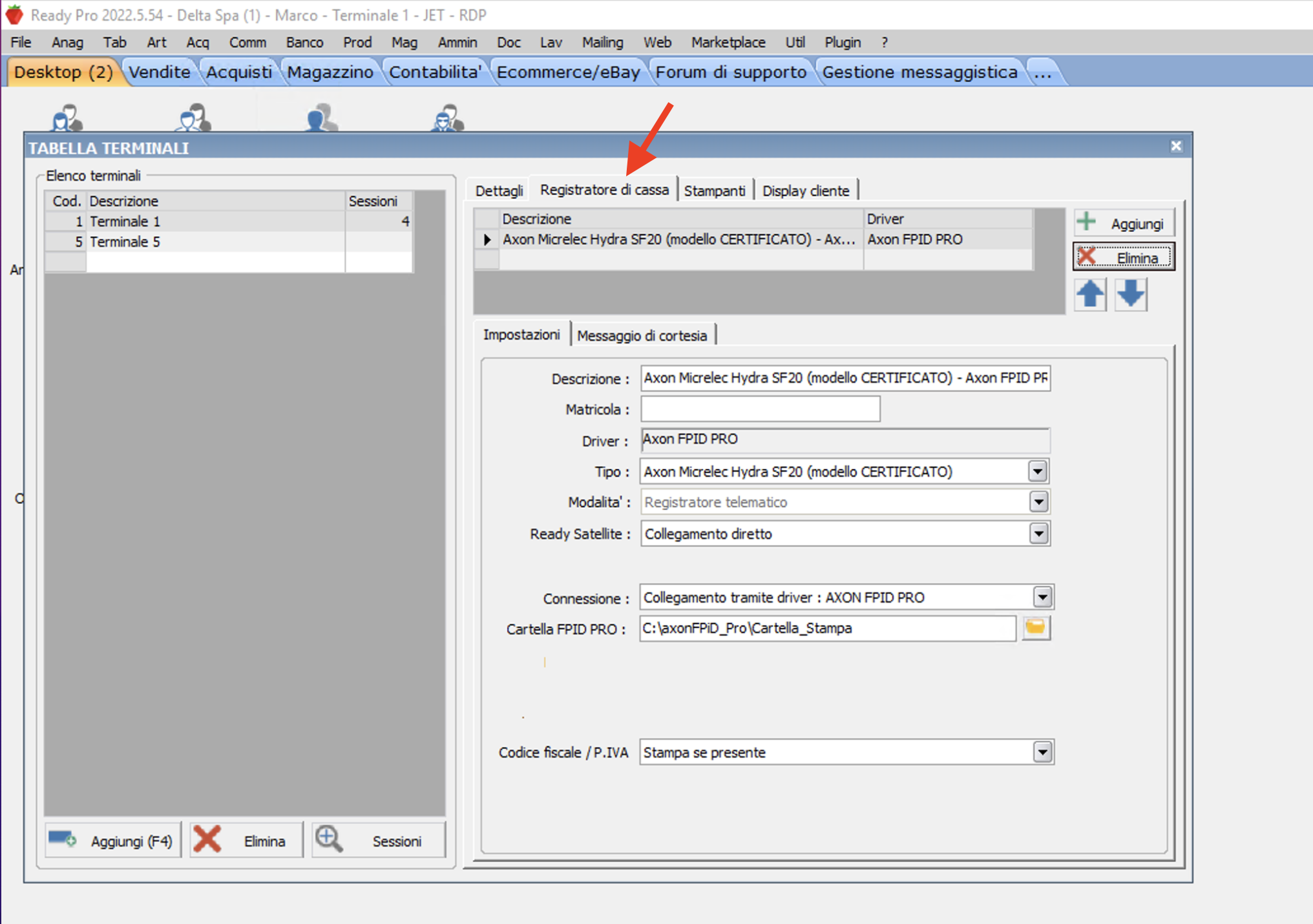
Task: Open the Acquisti workspace tab
Action: (238, 72)
